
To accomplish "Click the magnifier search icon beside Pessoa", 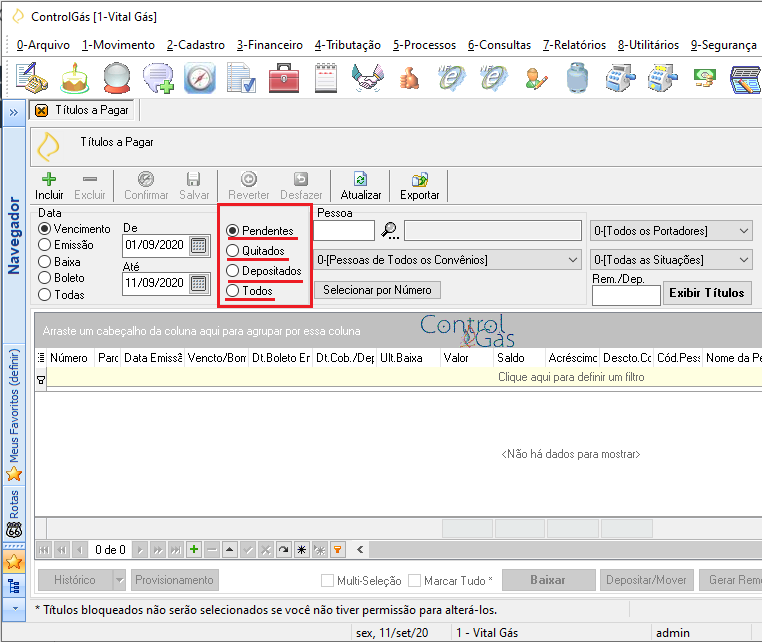I will pyautogui.click(x=390, y=230).
